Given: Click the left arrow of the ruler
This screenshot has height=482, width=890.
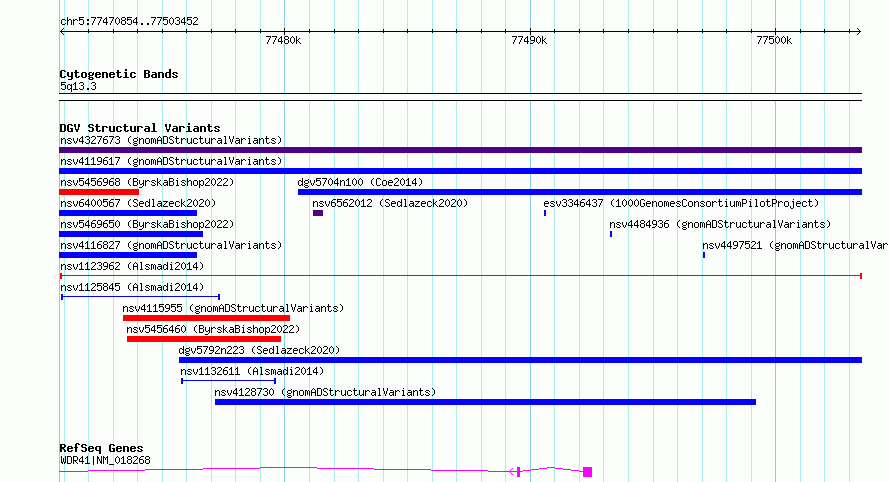Looking at the screenshot, I should pos(62,32).
